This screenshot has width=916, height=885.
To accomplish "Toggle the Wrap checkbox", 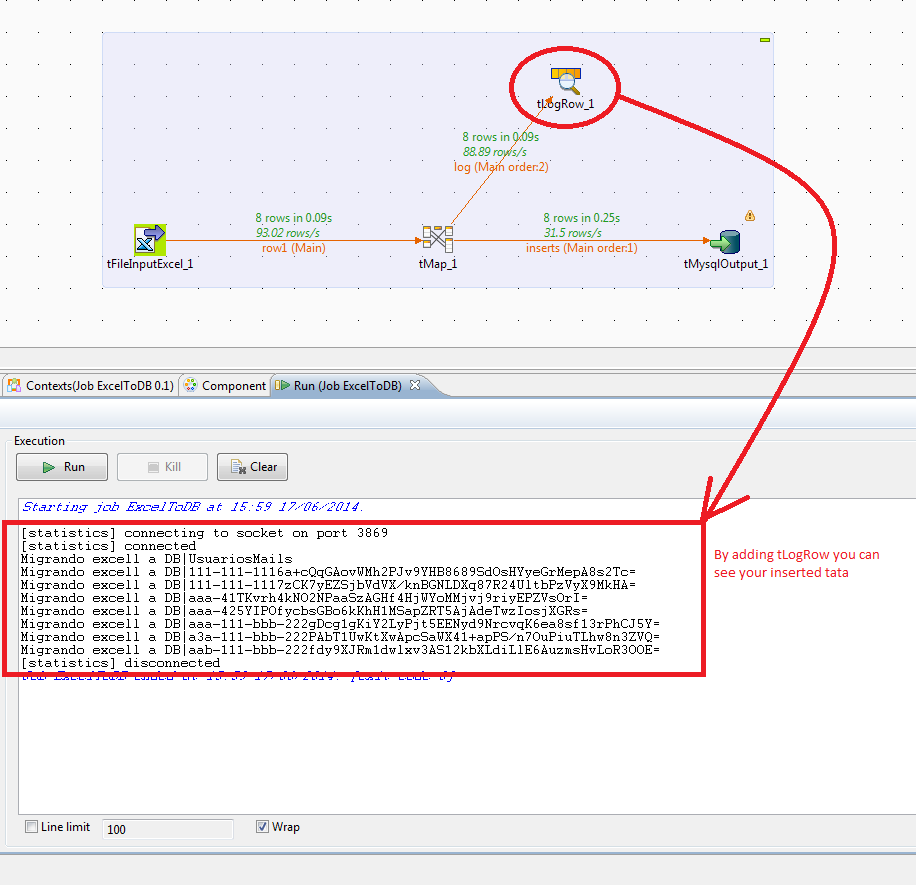I will (x=262, y=827).
